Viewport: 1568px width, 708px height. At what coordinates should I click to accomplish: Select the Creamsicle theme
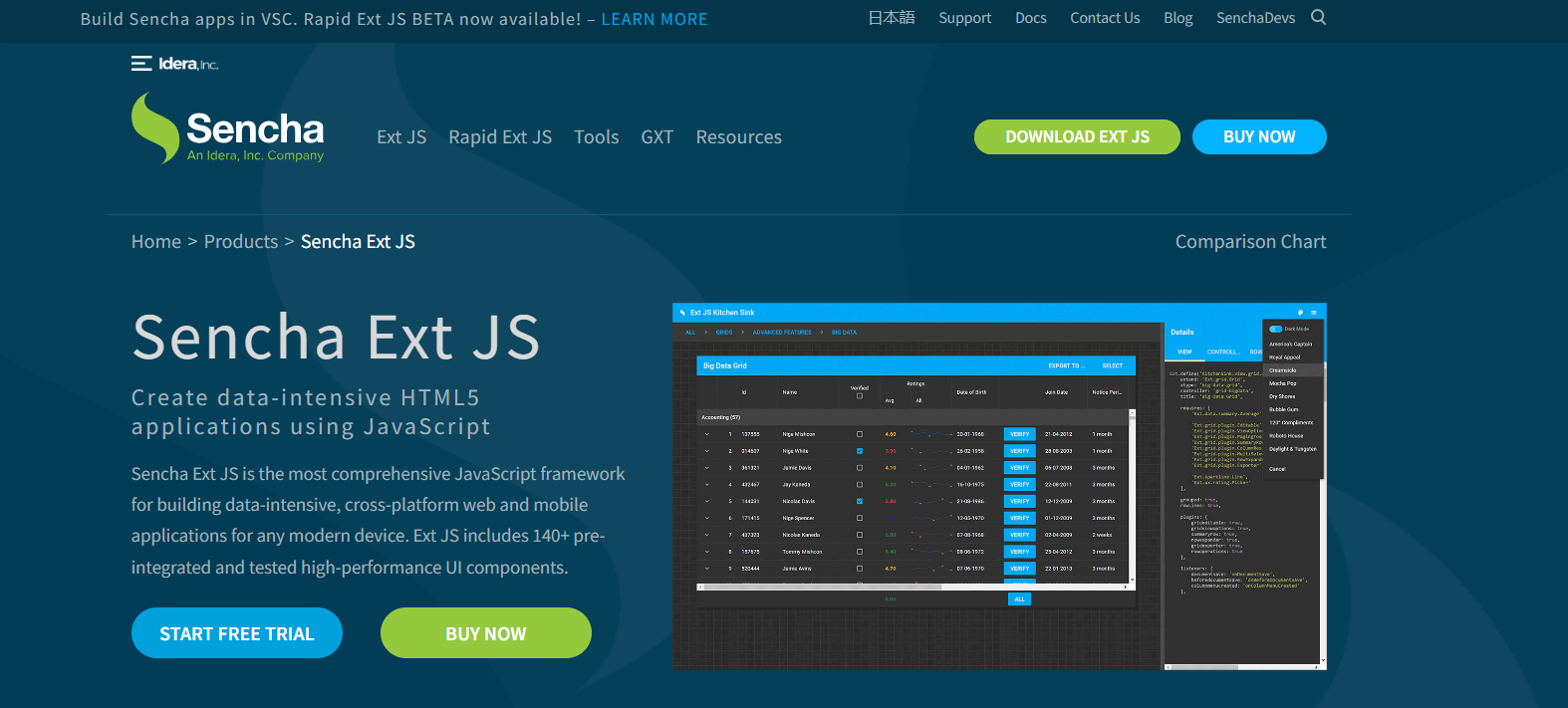[x=1293, y=370]
